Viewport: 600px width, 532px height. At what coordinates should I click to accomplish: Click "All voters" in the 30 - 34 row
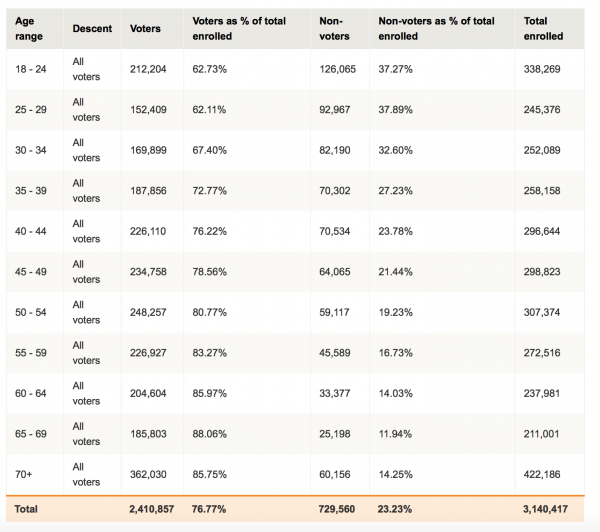86,150
